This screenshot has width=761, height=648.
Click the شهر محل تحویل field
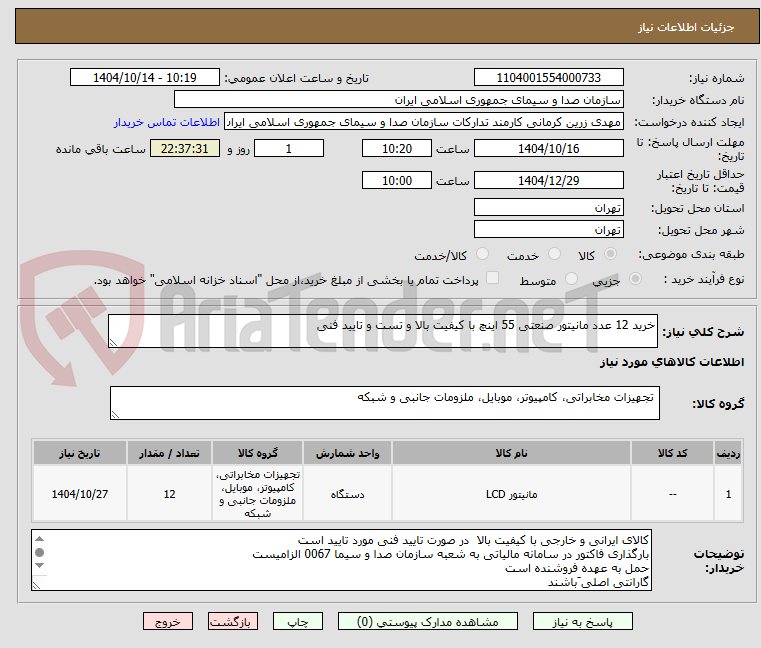point(548,230)
